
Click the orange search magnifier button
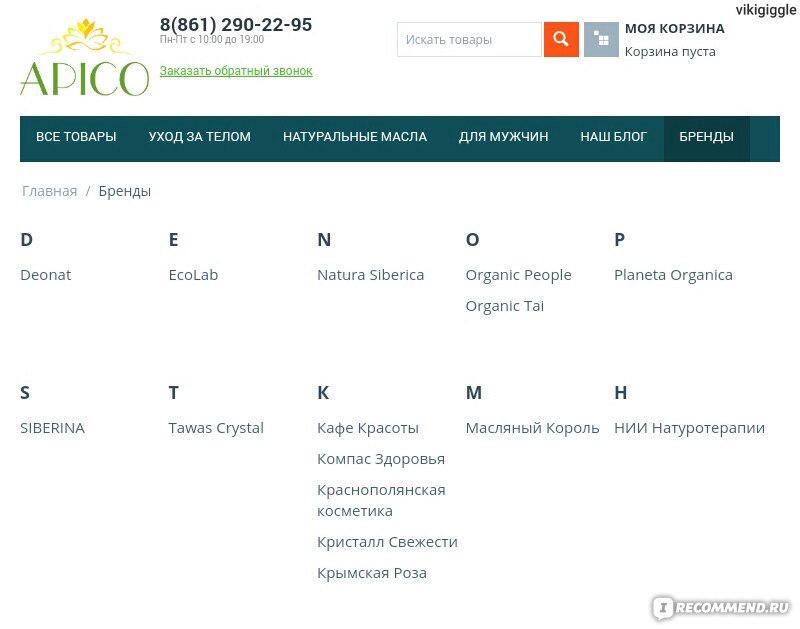click(561, 39)
